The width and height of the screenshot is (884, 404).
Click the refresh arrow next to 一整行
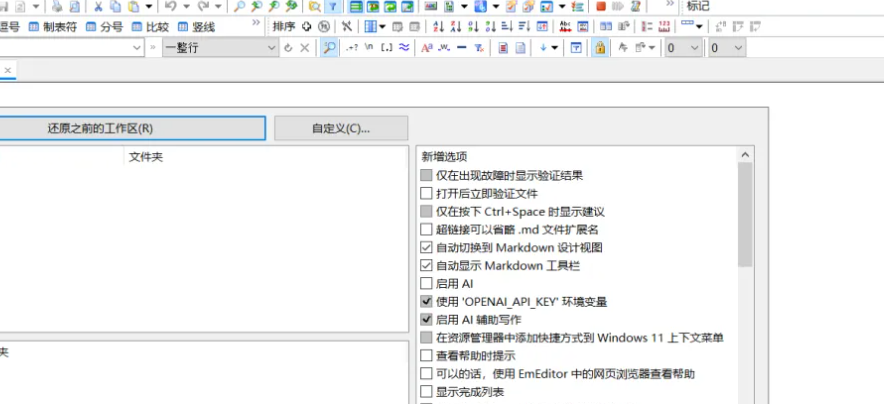(288, 48)
